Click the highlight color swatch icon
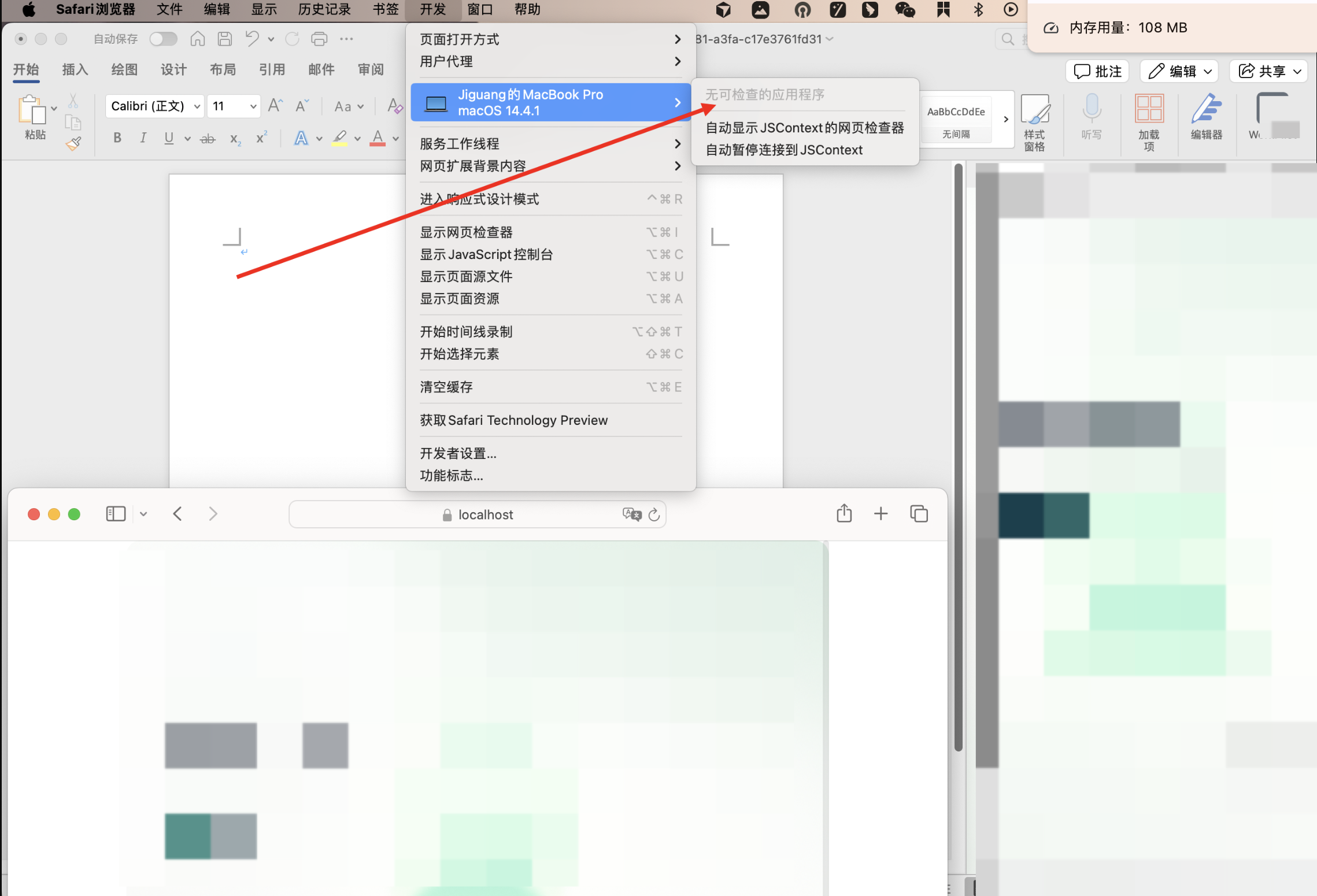Viewport: 1317px width, 896px height. point(339,138)
